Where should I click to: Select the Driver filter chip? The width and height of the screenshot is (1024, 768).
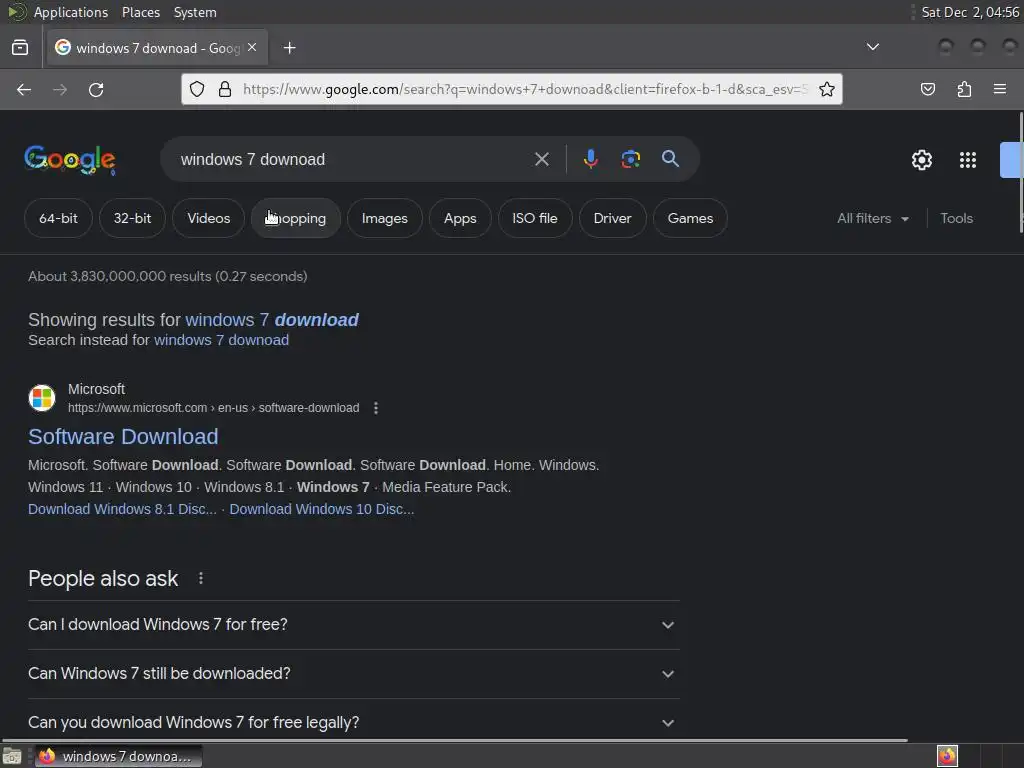(612, 218)
